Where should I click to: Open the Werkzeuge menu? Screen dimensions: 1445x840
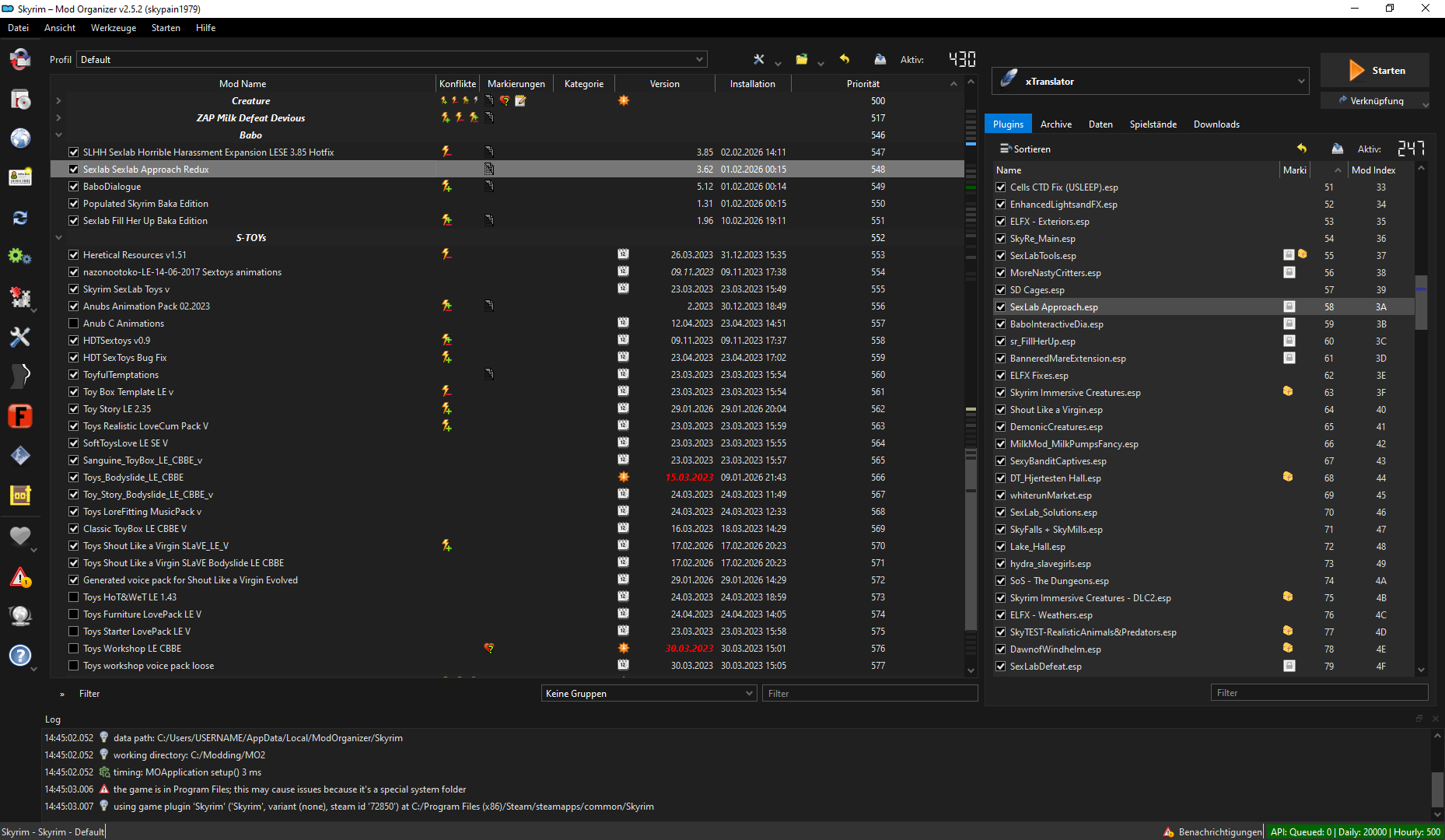(x=114, y=28)
